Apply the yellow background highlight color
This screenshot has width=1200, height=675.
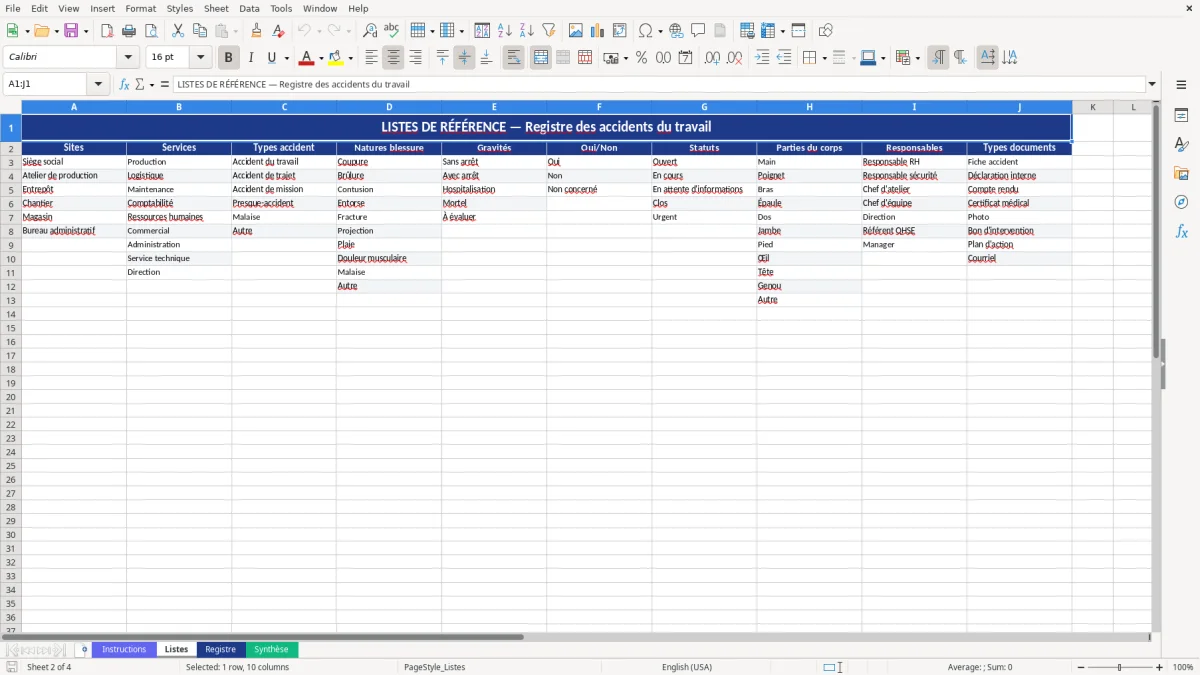click(x=335, y=58)
